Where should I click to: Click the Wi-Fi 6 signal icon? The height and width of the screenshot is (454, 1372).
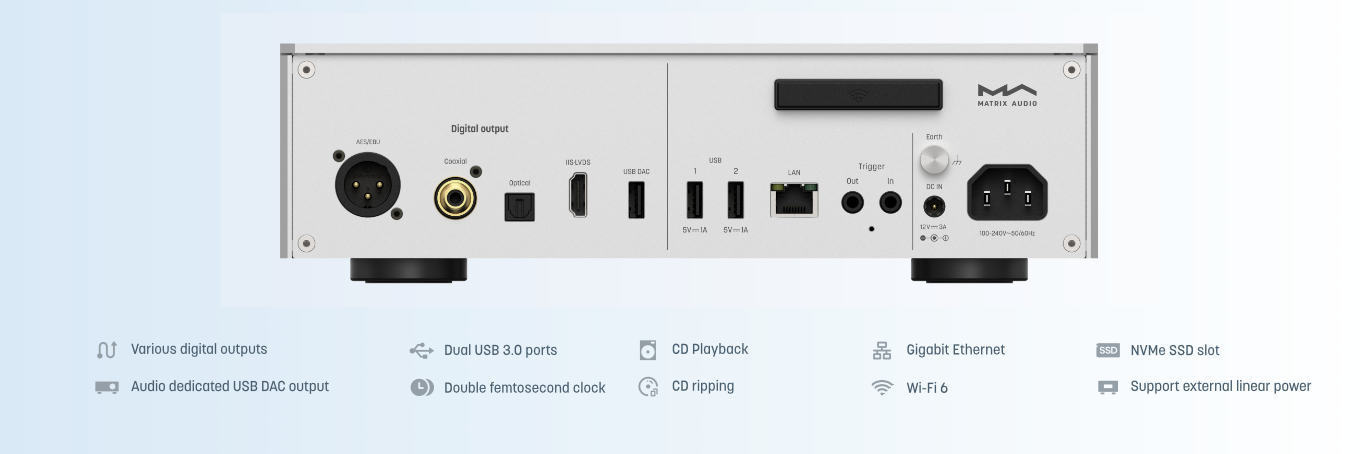[880, 388]
